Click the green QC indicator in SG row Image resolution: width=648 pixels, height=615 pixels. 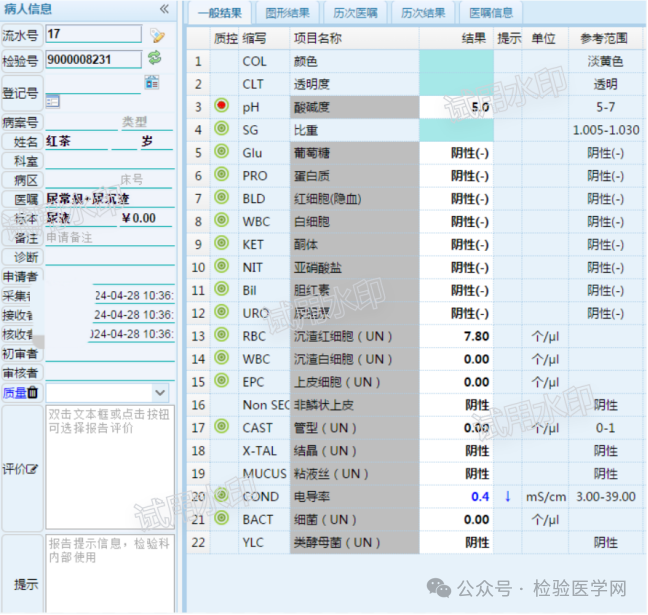point(222,129)
